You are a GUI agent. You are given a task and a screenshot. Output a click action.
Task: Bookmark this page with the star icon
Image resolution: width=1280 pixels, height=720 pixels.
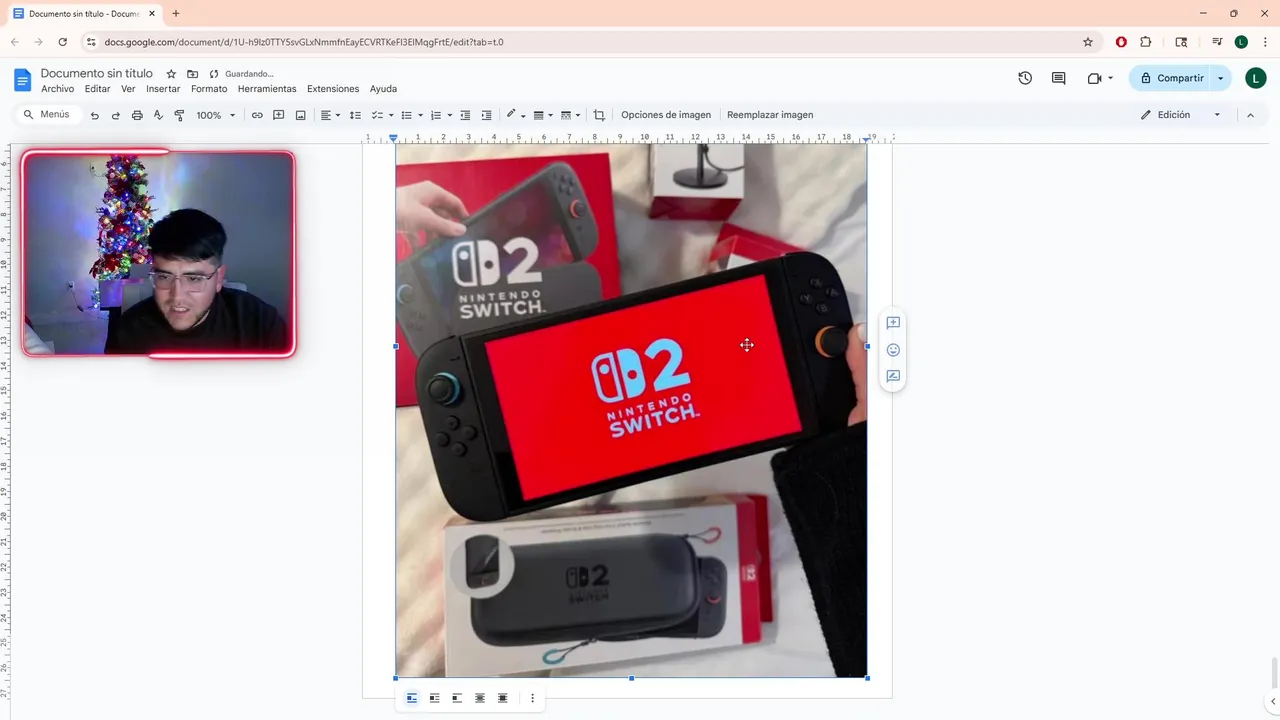tap(1088, 42)
